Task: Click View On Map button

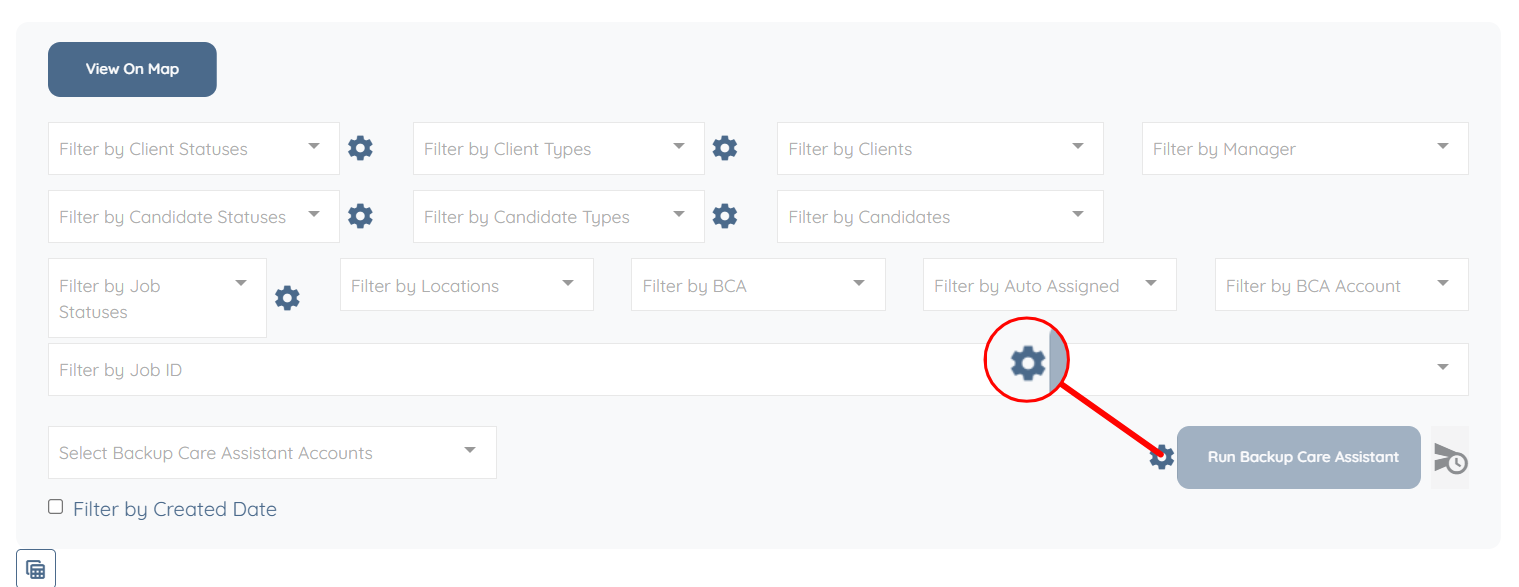Action: (x=132, y=69)
